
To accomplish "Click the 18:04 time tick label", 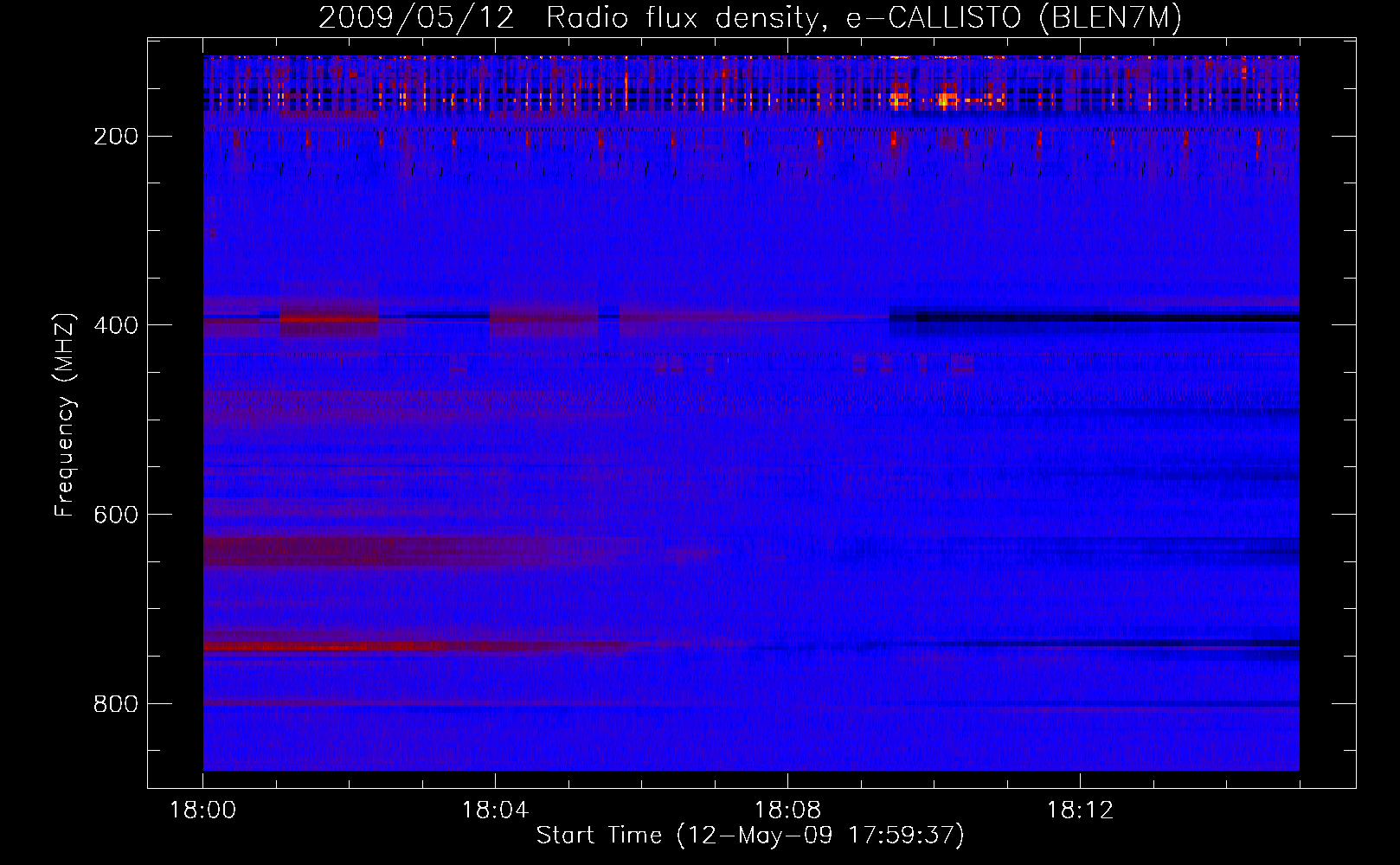I will coord(495,811).
